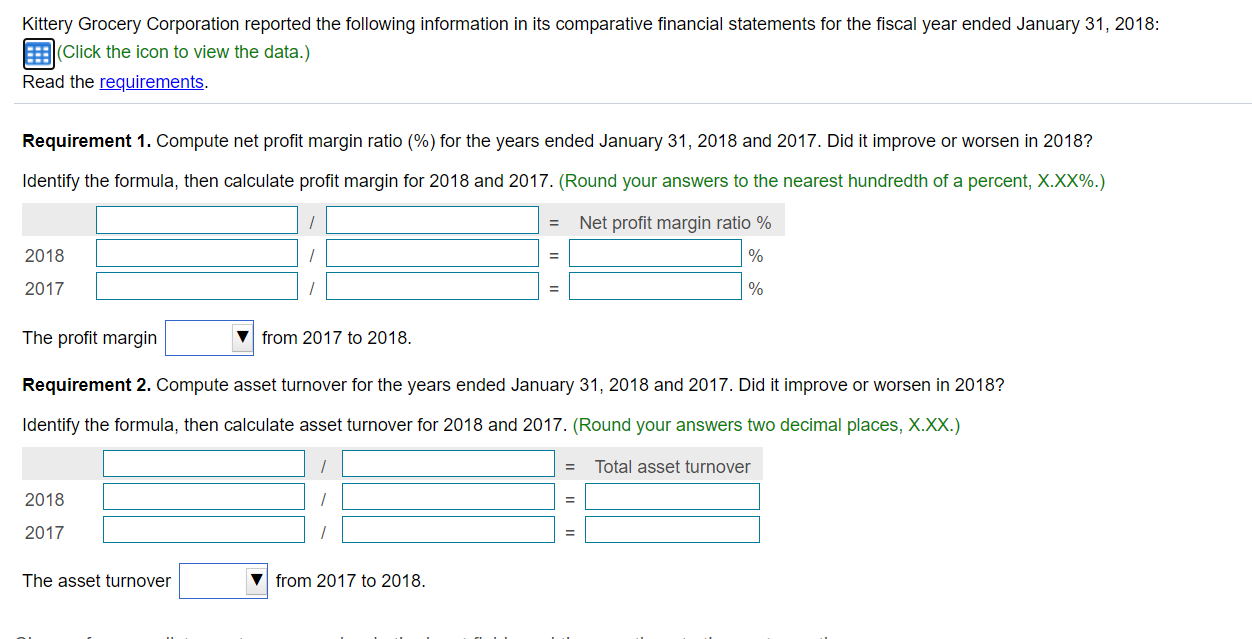Open the spreadsheet icon next to financial statements
This screenshot has width=1252, height=639.
37,52
